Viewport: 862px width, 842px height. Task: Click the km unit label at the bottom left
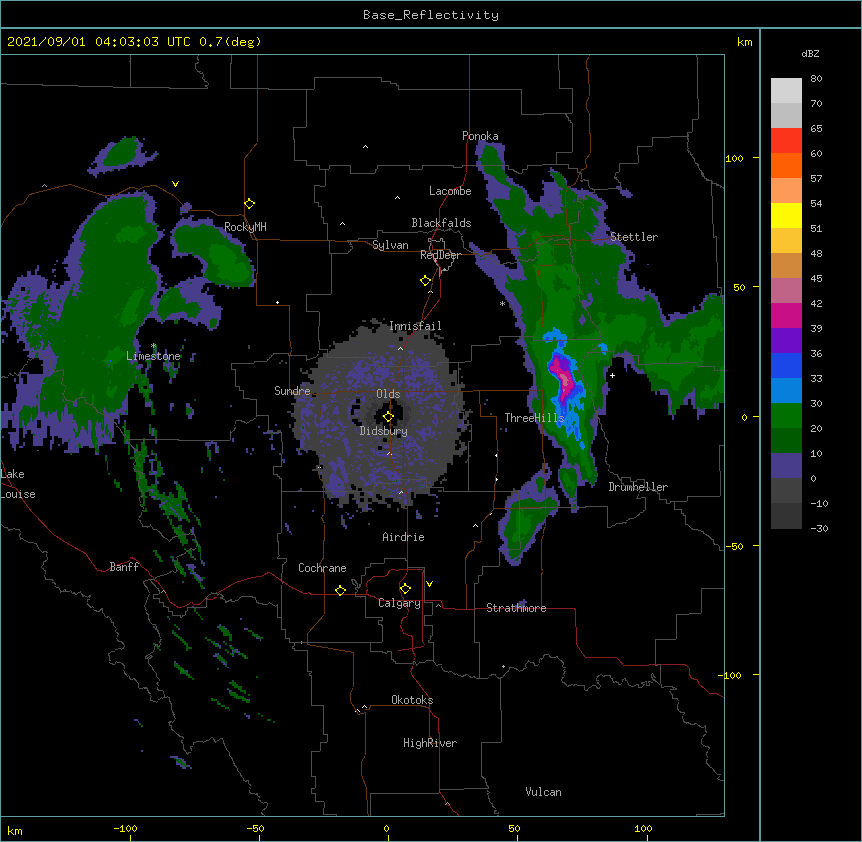(15, 830)
